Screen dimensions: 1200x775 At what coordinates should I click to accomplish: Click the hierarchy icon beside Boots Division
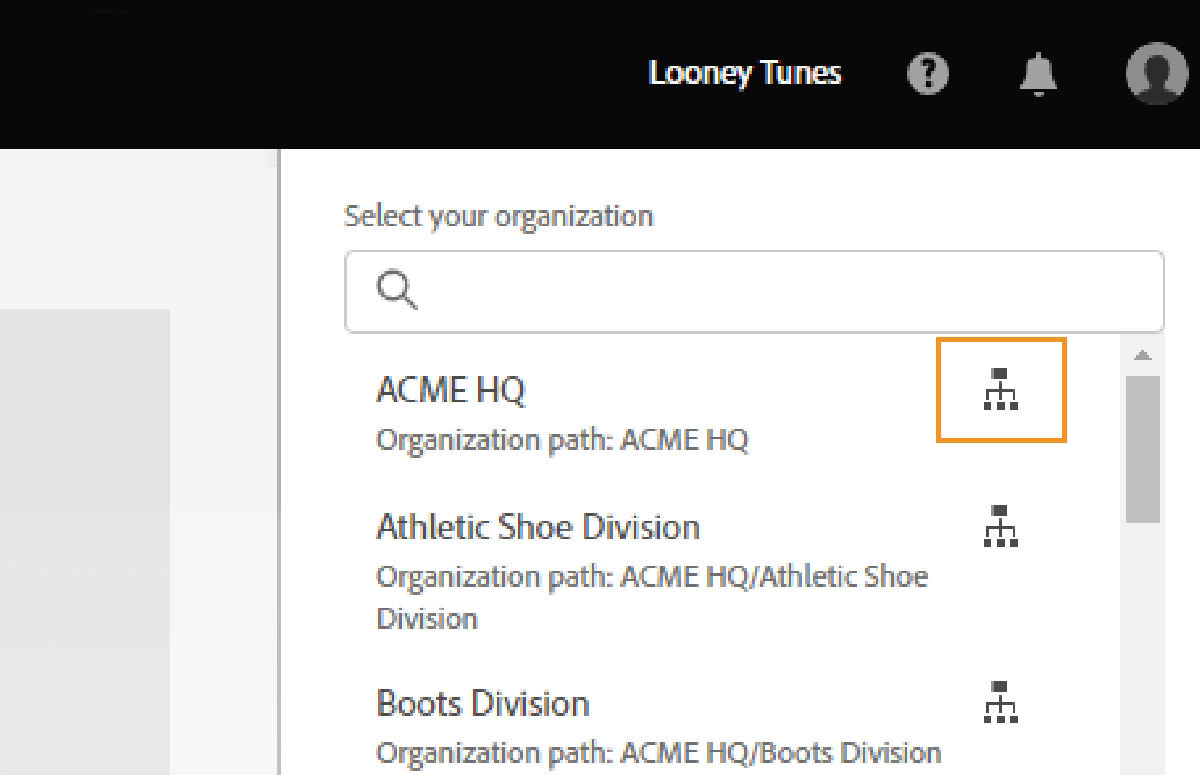click(x=1001, y=701)
